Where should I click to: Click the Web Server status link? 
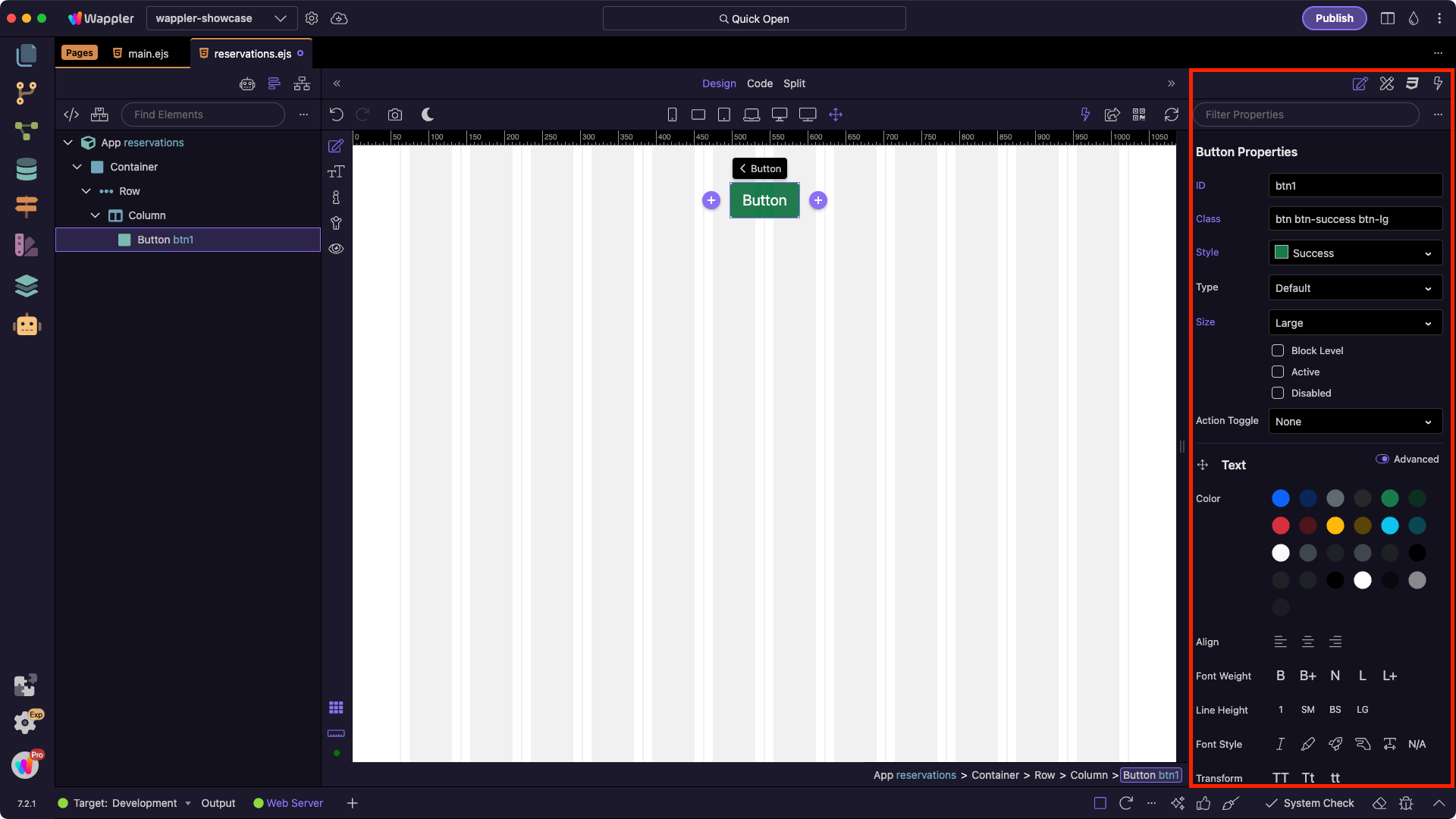[x=288, y=803]
